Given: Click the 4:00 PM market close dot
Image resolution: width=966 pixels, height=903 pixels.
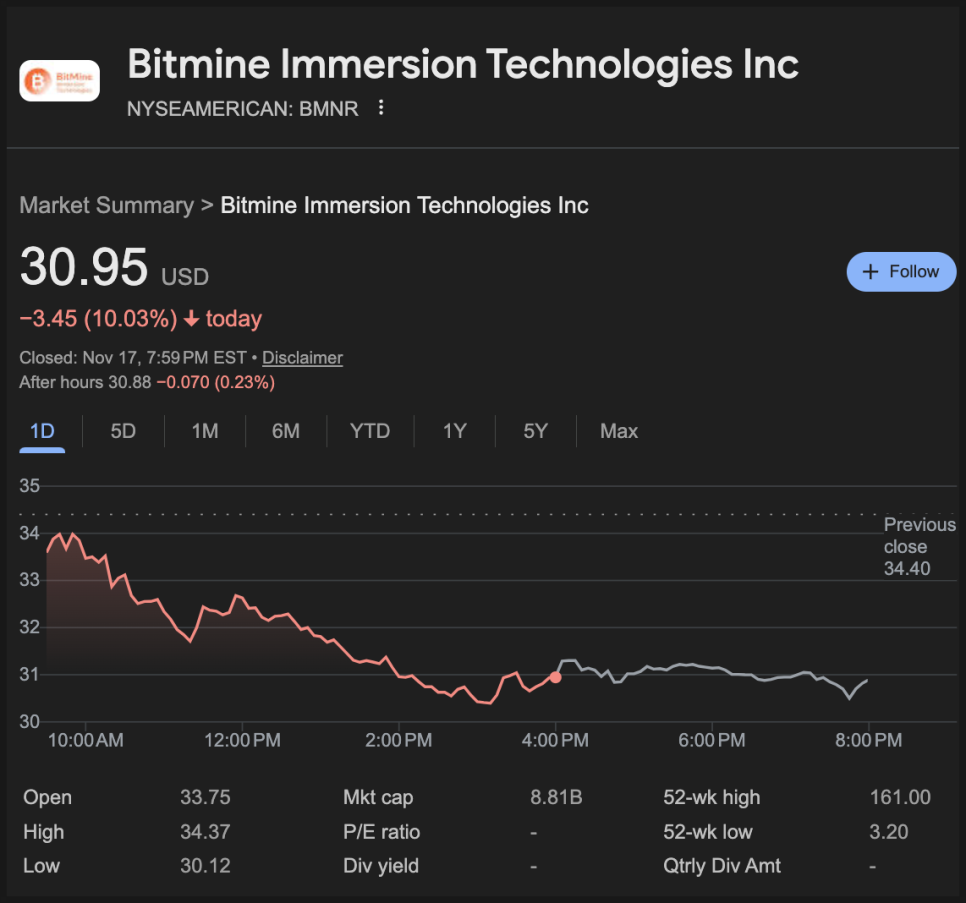Looking at the screenshot, I should pos(556,677).
